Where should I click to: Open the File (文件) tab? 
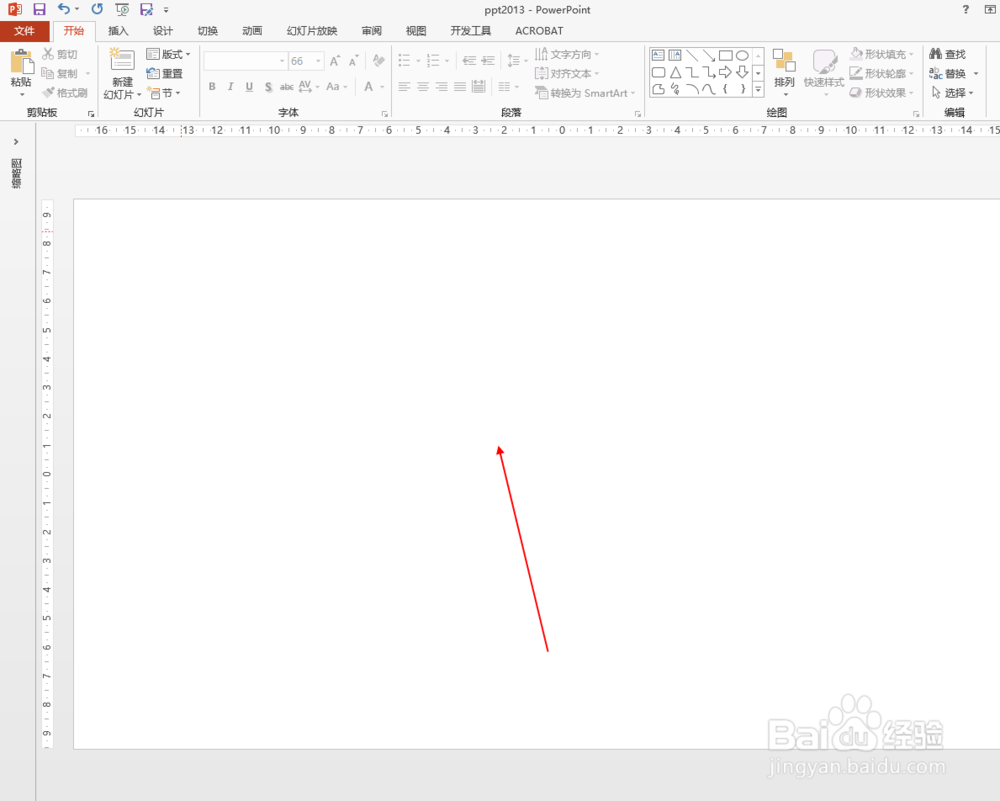24,31
